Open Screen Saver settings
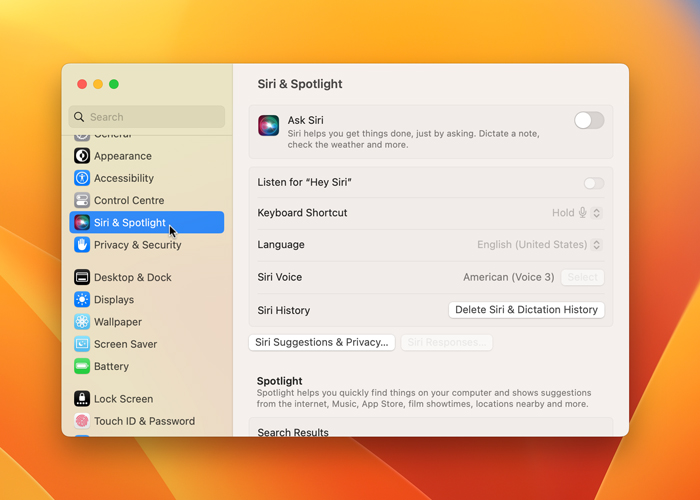This screenshot has height=500, width=700. [x=146, y=344]
